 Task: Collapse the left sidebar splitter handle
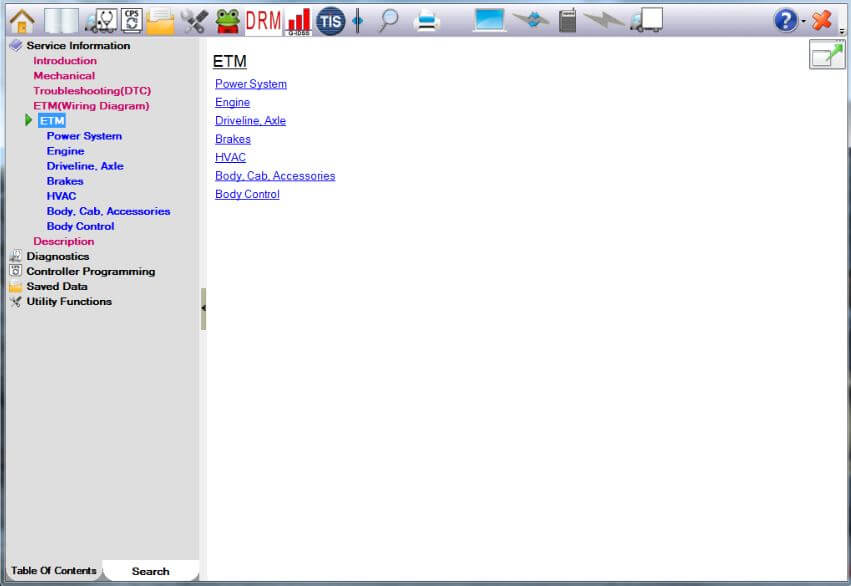point(203,309)
